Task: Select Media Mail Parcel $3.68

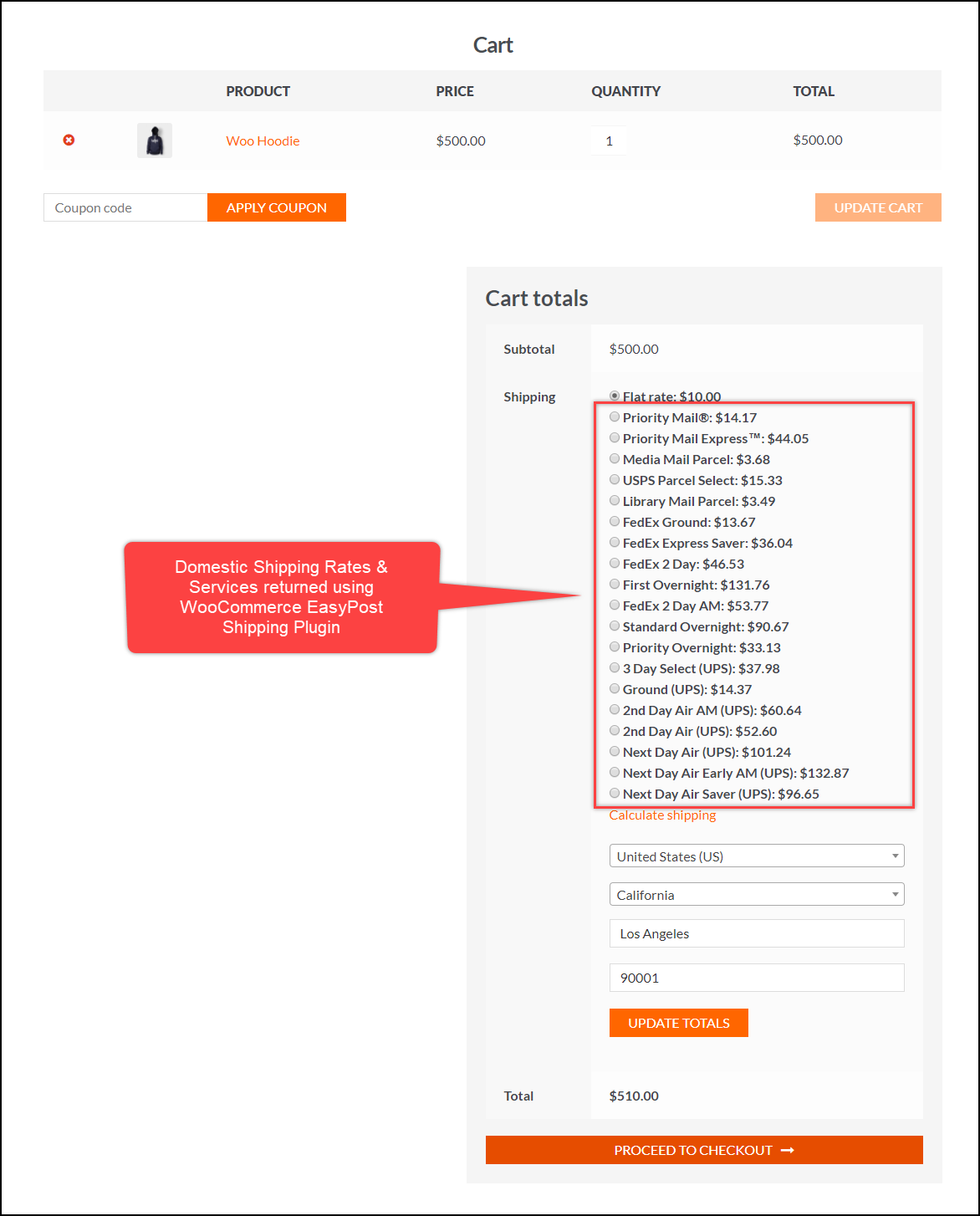Action: pyautogui.click(x=615, y=458)
